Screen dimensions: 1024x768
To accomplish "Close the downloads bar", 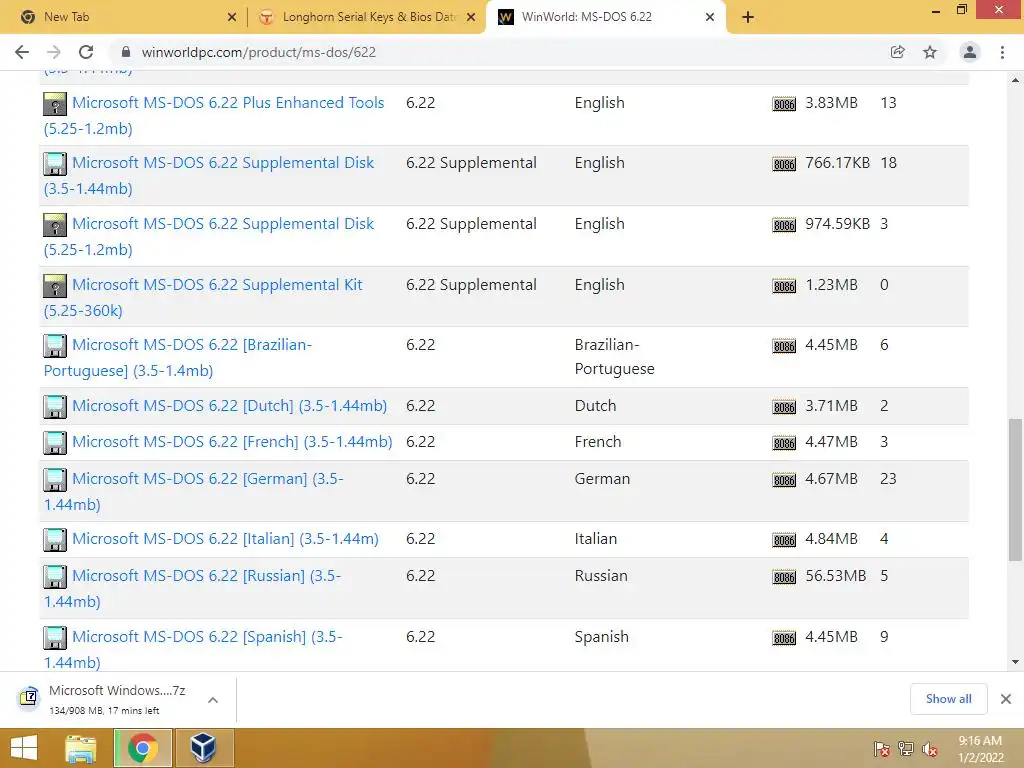I will click(1006, 699).
